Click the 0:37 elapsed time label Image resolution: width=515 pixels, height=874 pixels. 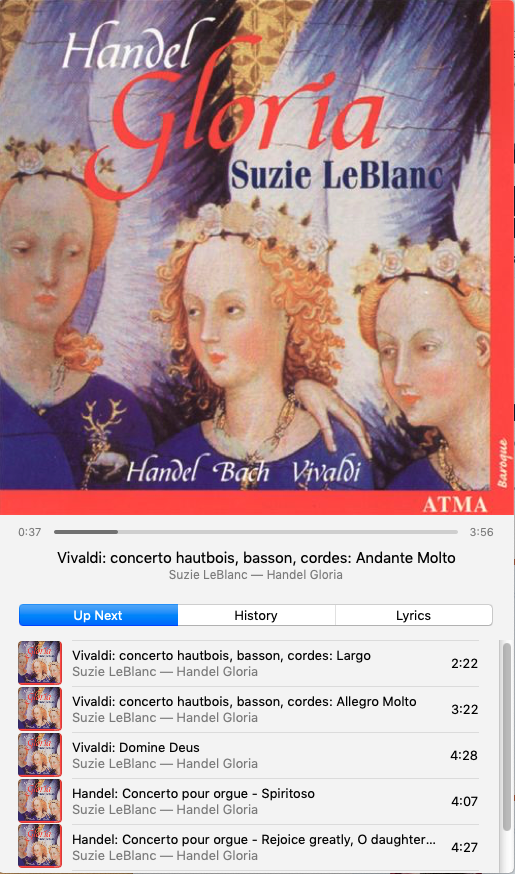coord(30,532)
